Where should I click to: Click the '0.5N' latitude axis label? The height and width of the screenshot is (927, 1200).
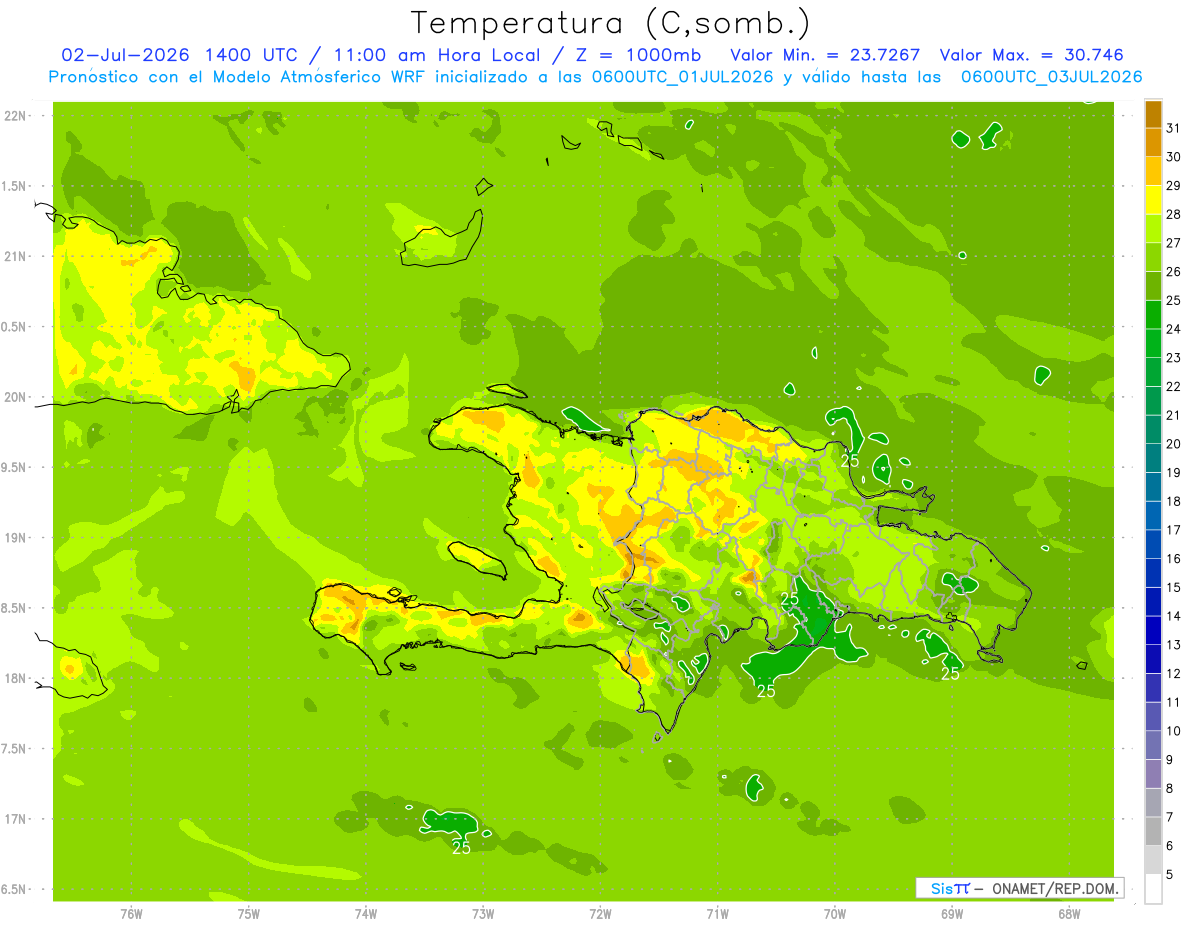pos(15,327)
